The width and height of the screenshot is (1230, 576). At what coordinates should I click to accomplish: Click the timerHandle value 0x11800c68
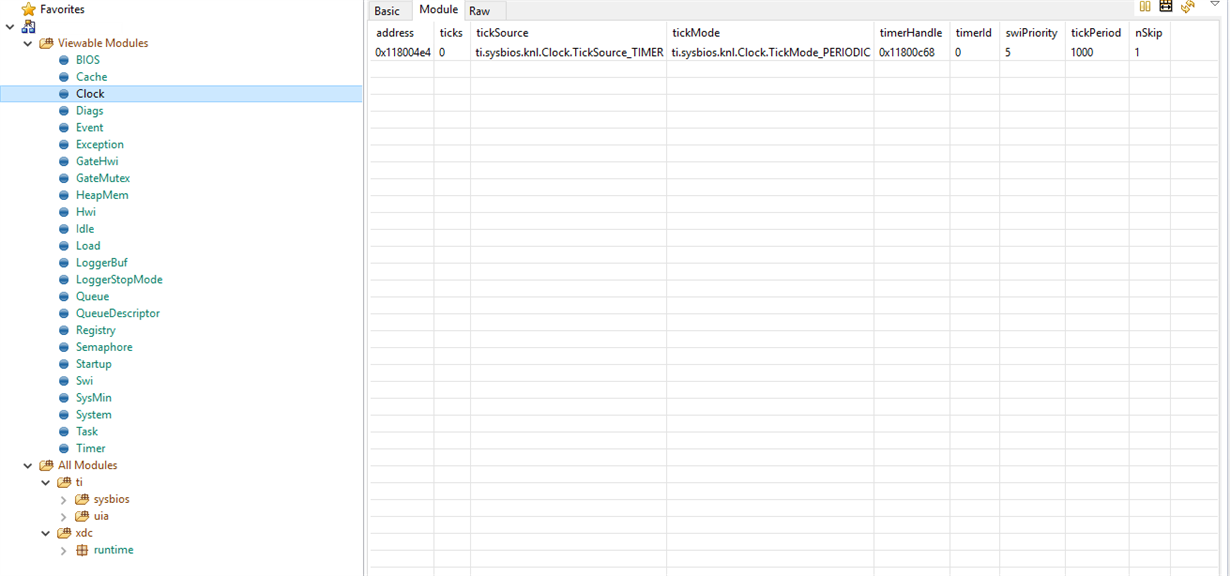[907, 52]
